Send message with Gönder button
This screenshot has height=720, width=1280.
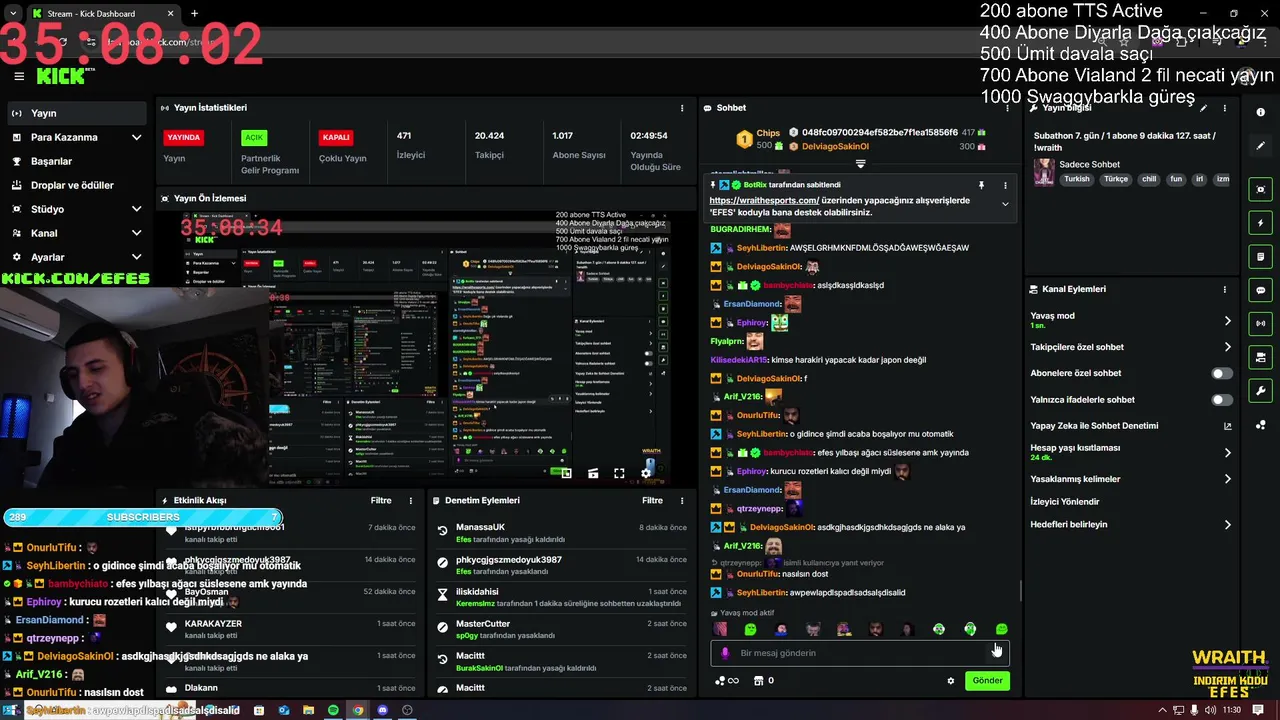click(x=987, y=681)
